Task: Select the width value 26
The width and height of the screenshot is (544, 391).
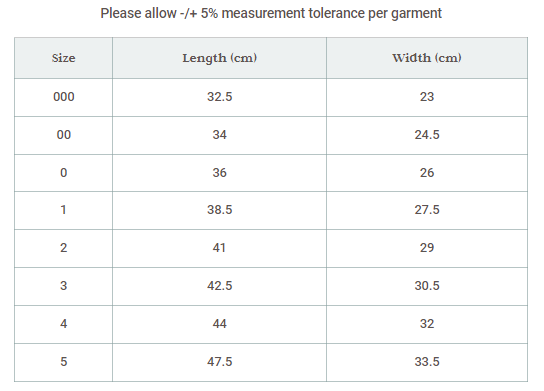Action: point(427,172)
